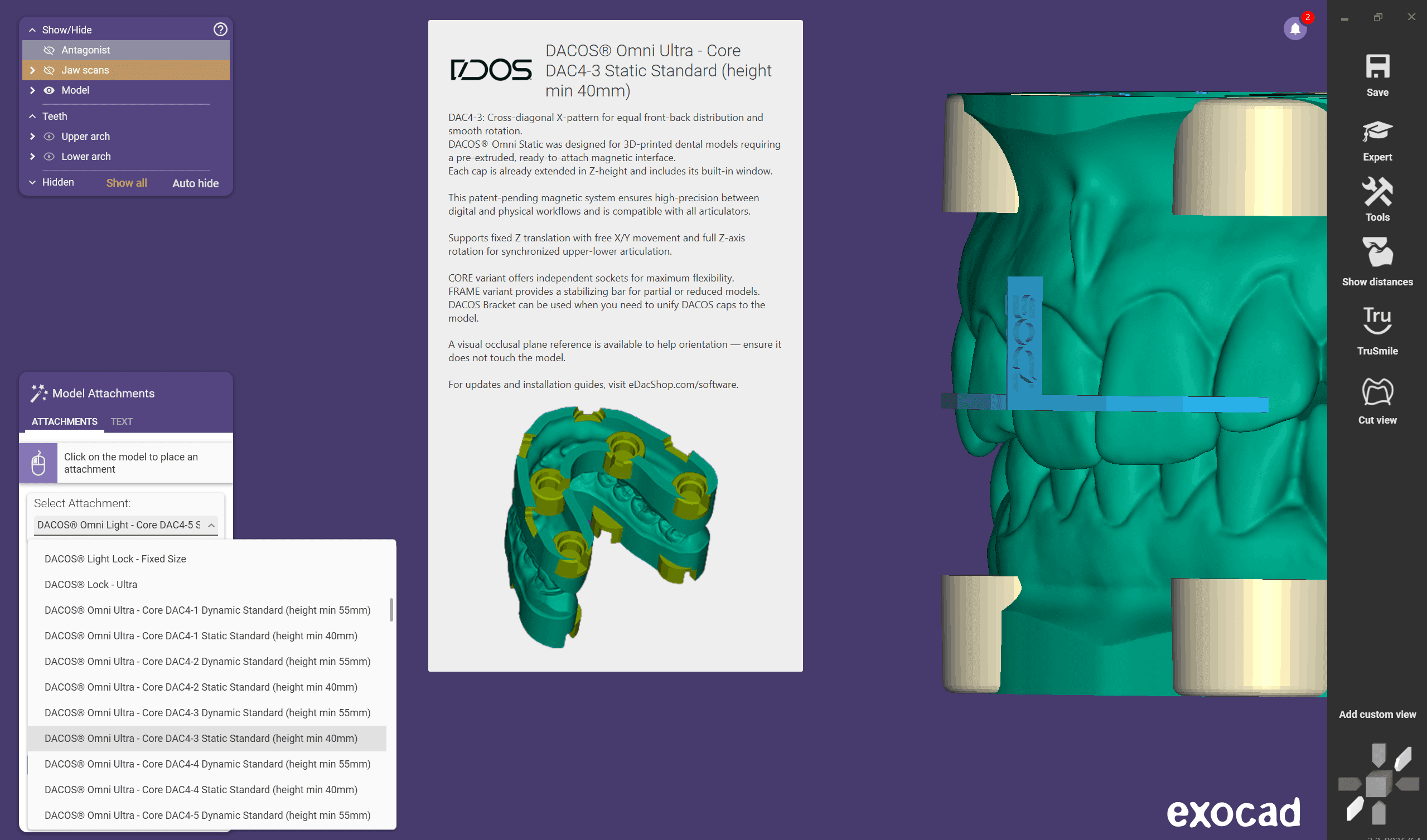Open Show/Hide help question mark
Viewport: 1427px width, 840px height.
tap(220, 30)
